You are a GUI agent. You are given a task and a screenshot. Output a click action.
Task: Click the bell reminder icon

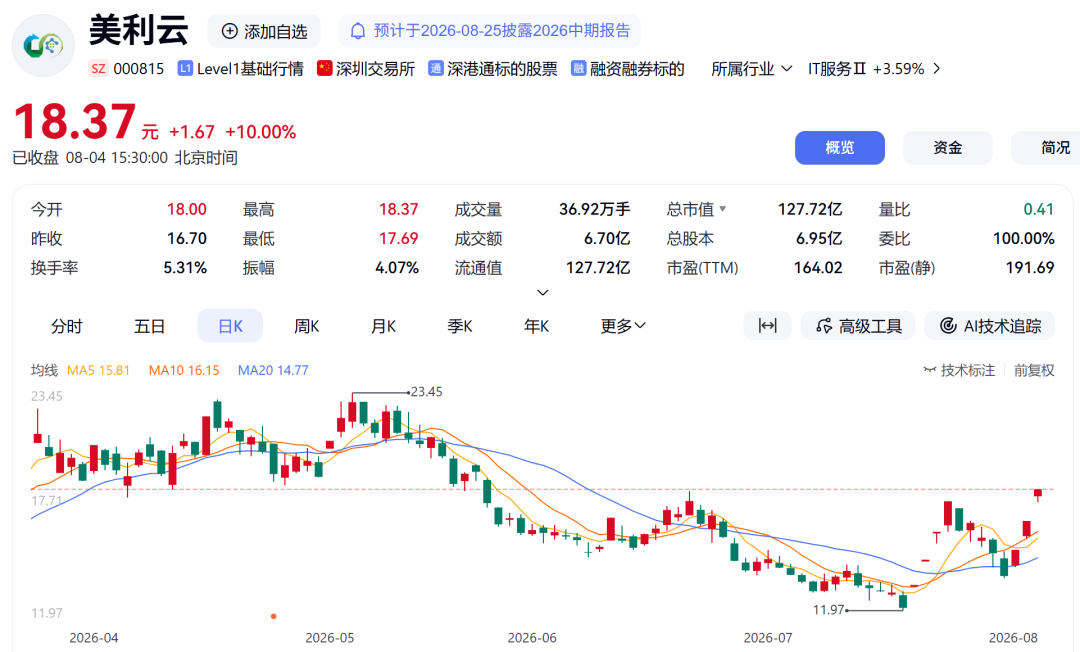coord(357,31)
